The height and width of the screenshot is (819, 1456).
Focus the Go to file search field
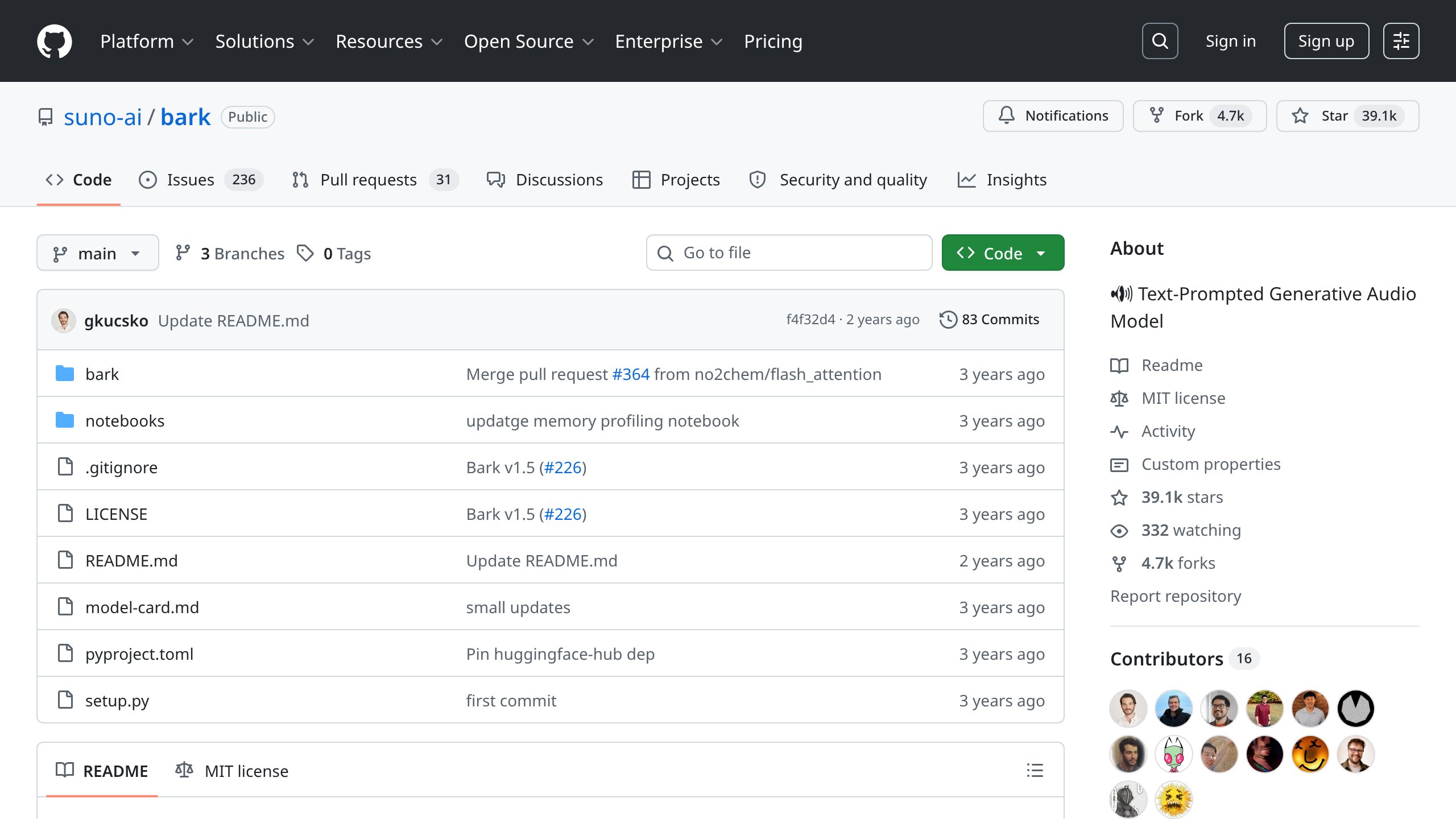789,253
